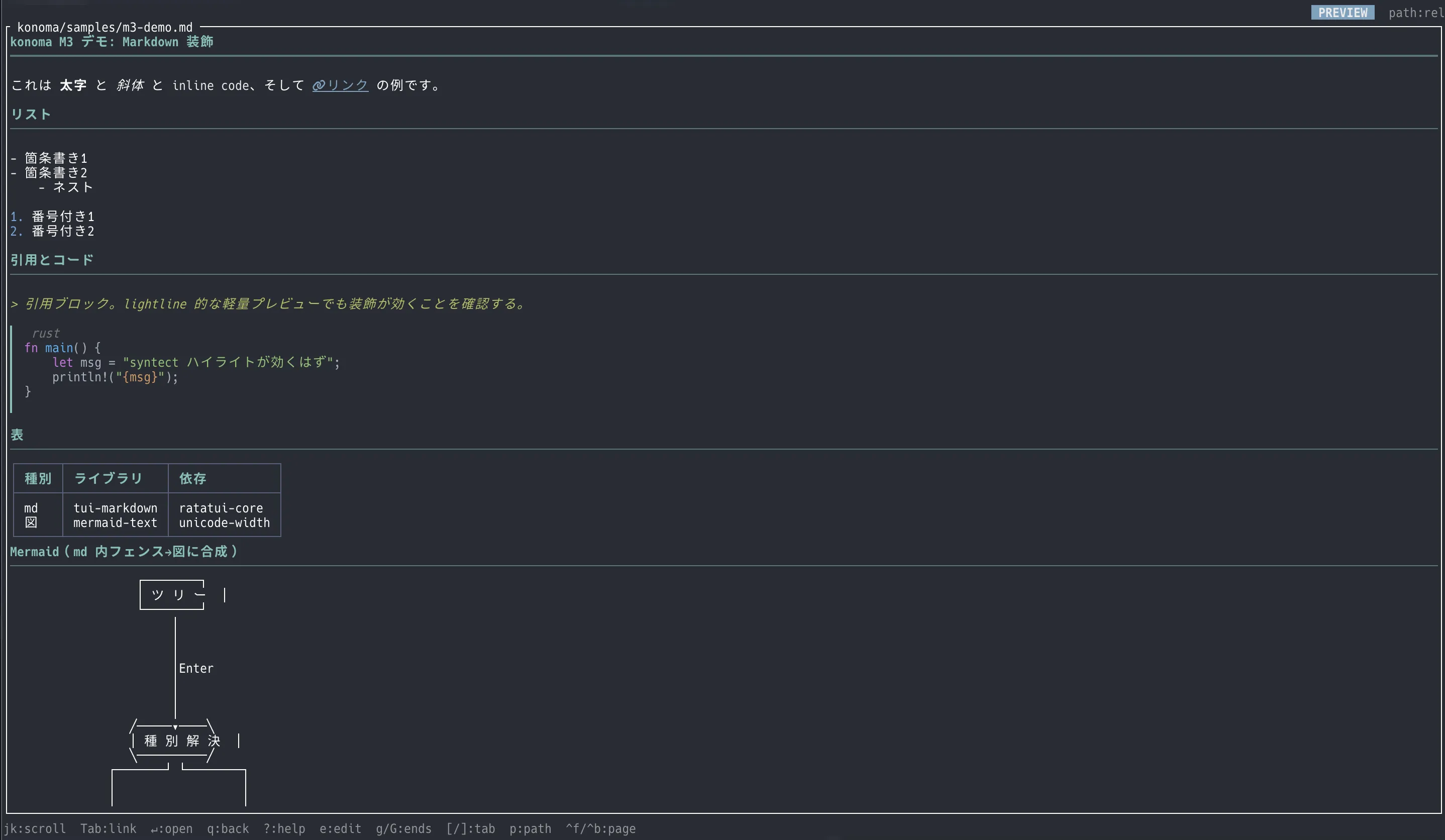Click the table header ライブラリ
Screen dimensions: 1445x840
pos(109,479)
